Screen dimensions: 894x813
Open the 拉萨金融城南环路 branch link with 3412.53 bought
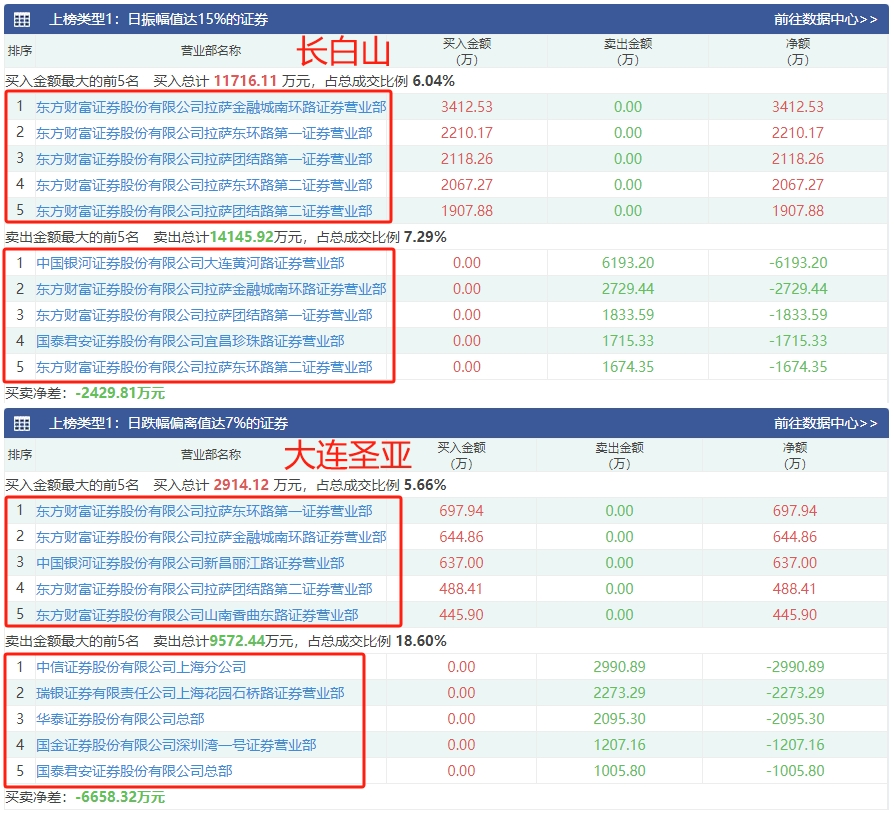pyautogui.click(x=211, y=107)
